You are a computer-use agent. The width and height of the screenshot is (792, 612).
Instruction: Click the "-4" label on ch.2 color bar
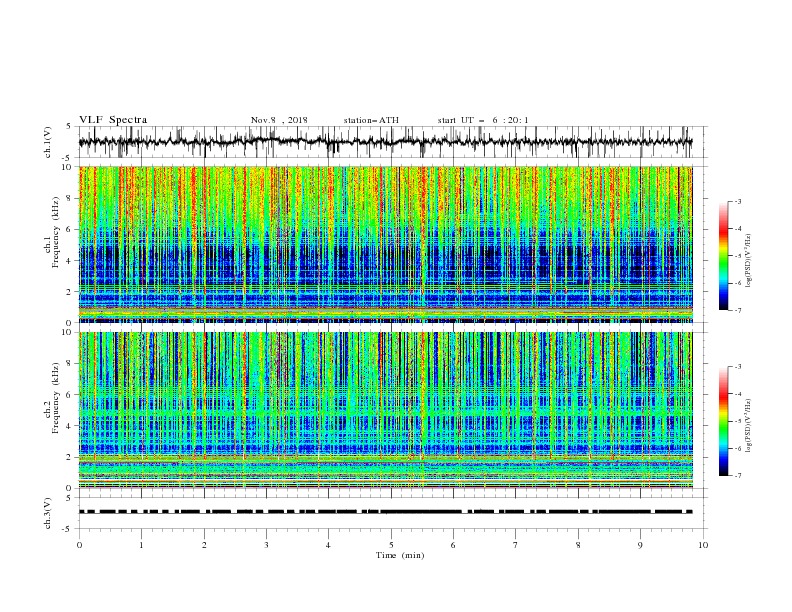(738, 394)
